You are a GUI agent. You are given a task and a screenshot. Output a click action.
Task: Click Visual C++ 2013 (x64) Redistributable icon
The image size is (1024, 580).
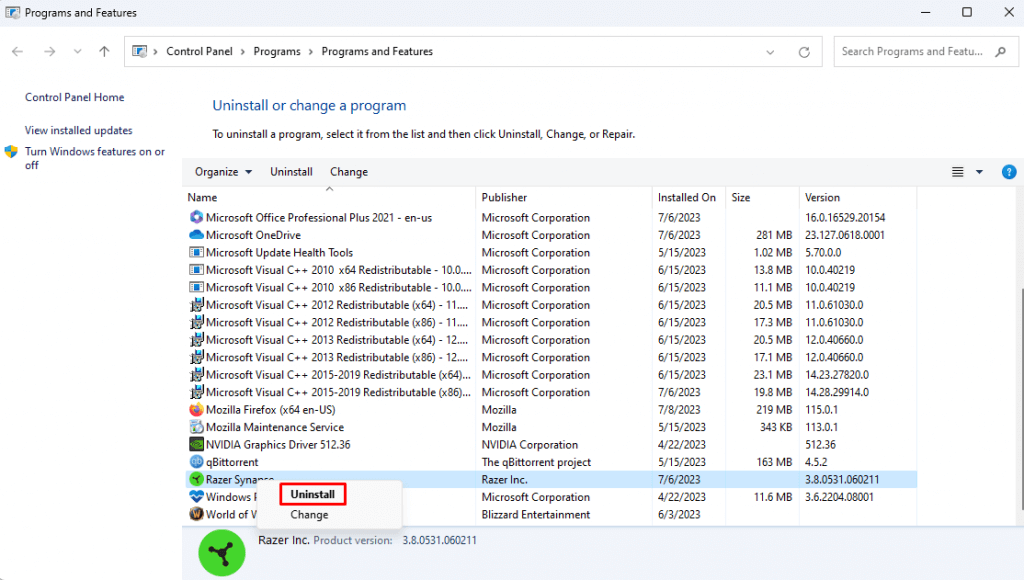click(x=196, y=340)
